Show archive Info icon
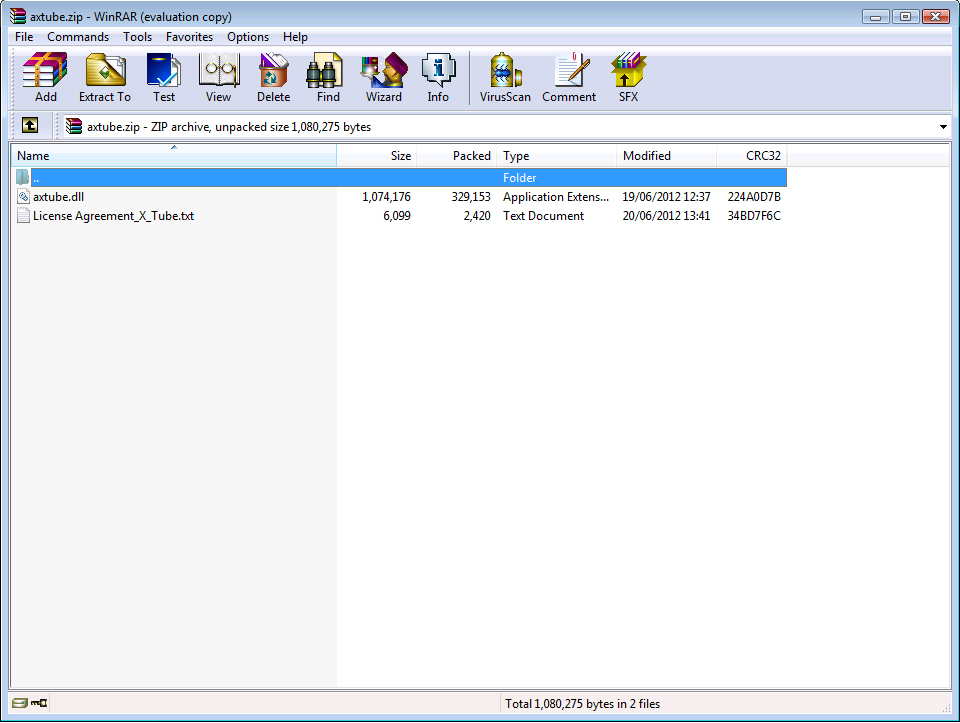960x723 pixels. point(438,70)
